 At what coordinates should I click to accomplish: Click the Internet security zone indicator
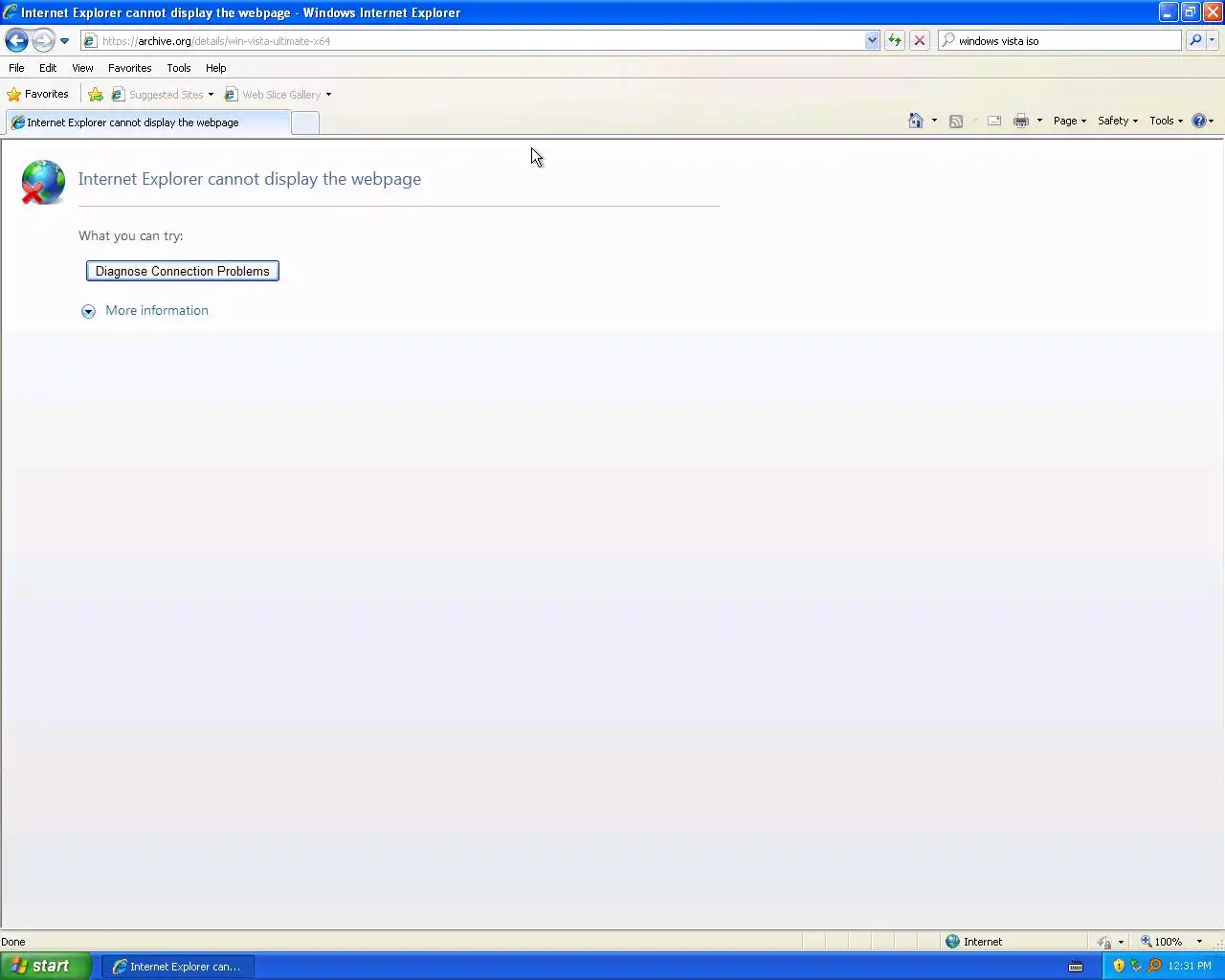[974, 942]
